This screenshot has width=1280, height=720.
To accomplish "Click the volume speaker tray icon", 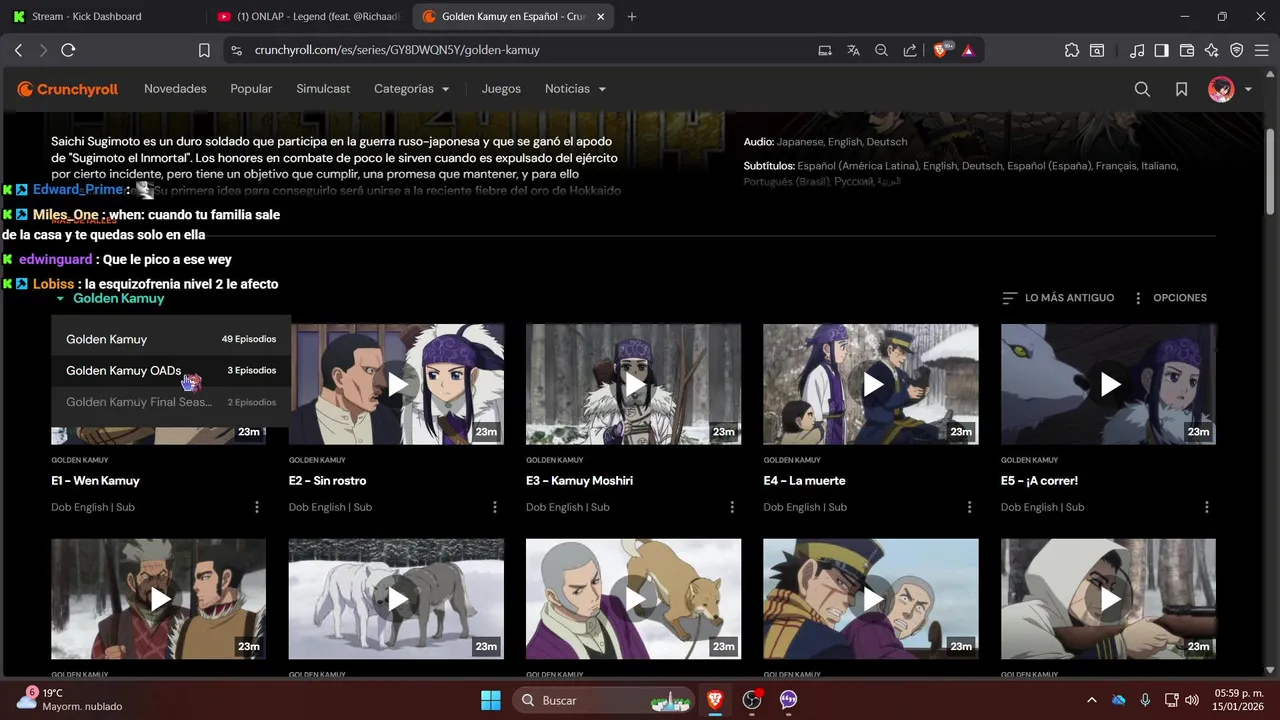I will pyautogui.click(x=1190, y=700).
